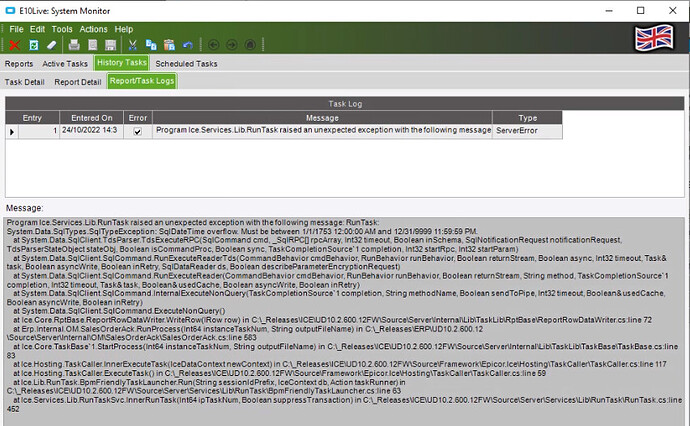
Task: Sort by the Message column header
Action: tap(322, 118)
